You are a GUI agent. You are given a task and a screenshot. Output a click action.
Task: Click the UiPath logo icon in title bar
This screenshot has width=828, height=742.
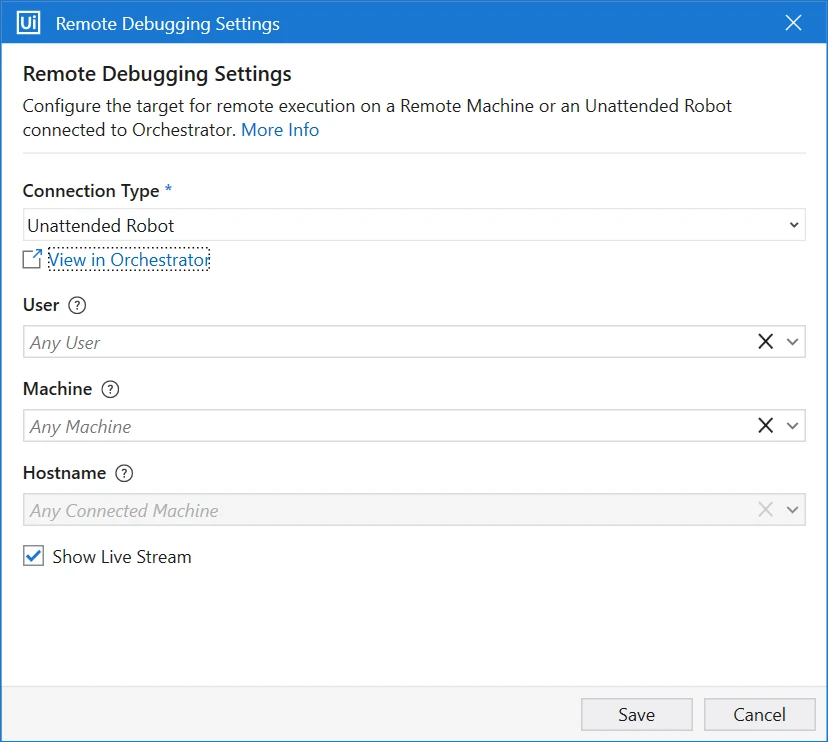[x=28, y=23]
